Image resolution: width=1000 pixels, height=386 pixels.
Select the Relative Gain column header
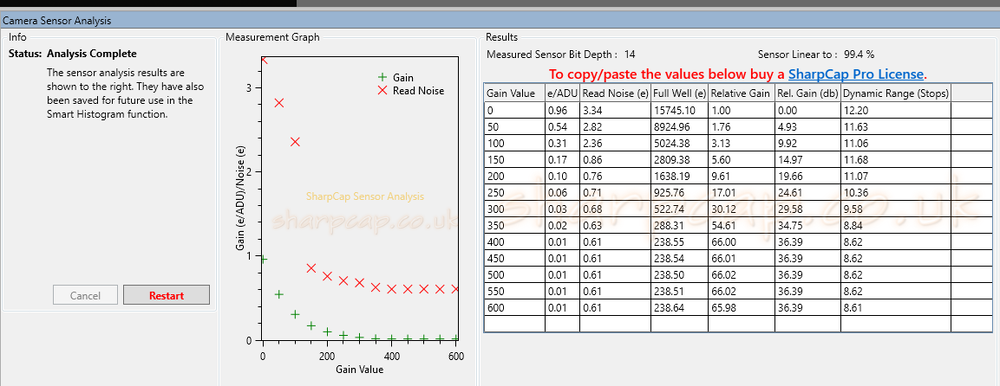click(x=741, y=93)
